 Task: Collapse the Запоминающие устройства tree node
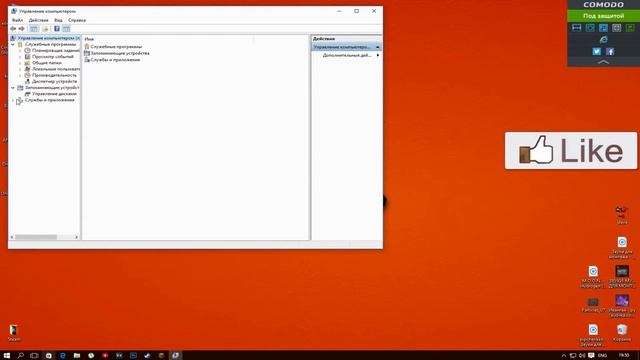point(13,88)
